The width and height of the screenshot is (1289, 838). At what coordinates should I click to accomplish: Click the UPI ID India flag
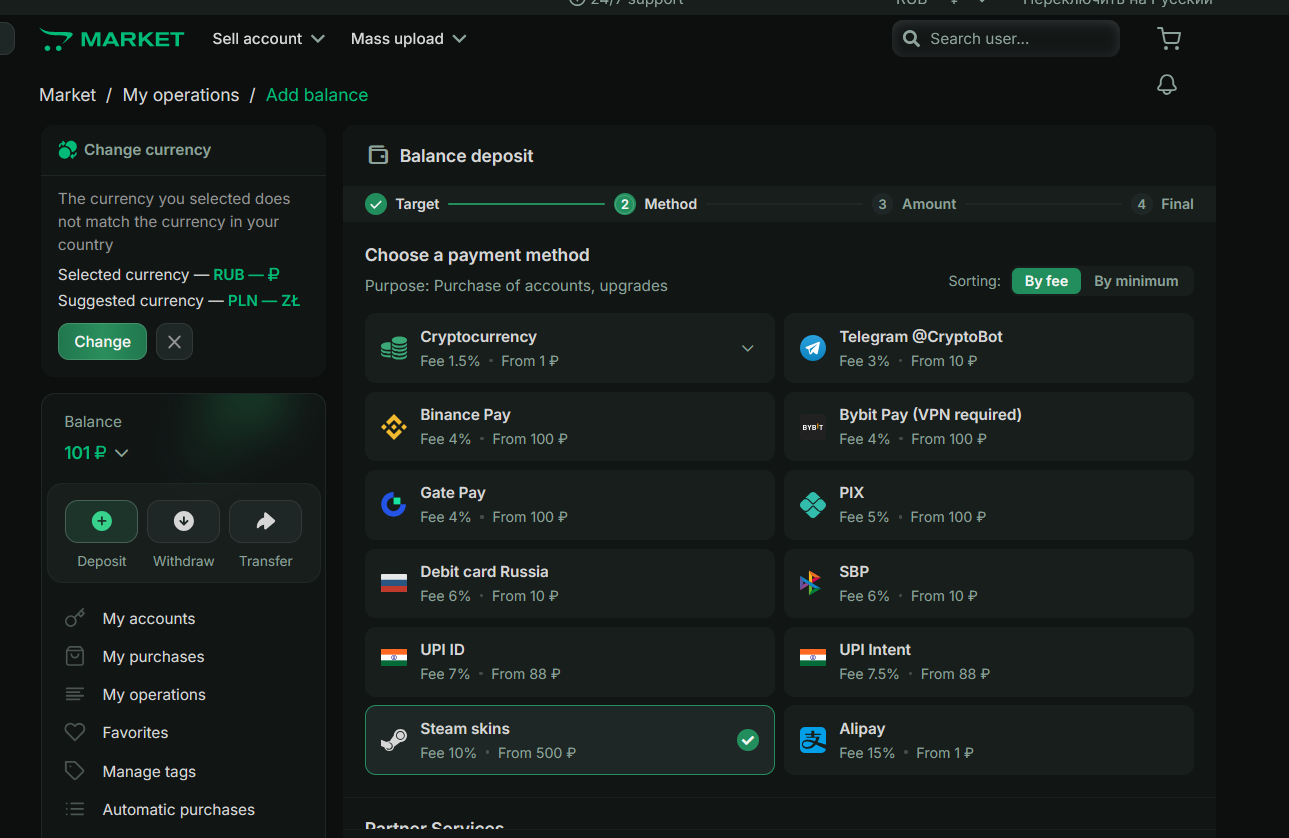[x=394, y=657]
